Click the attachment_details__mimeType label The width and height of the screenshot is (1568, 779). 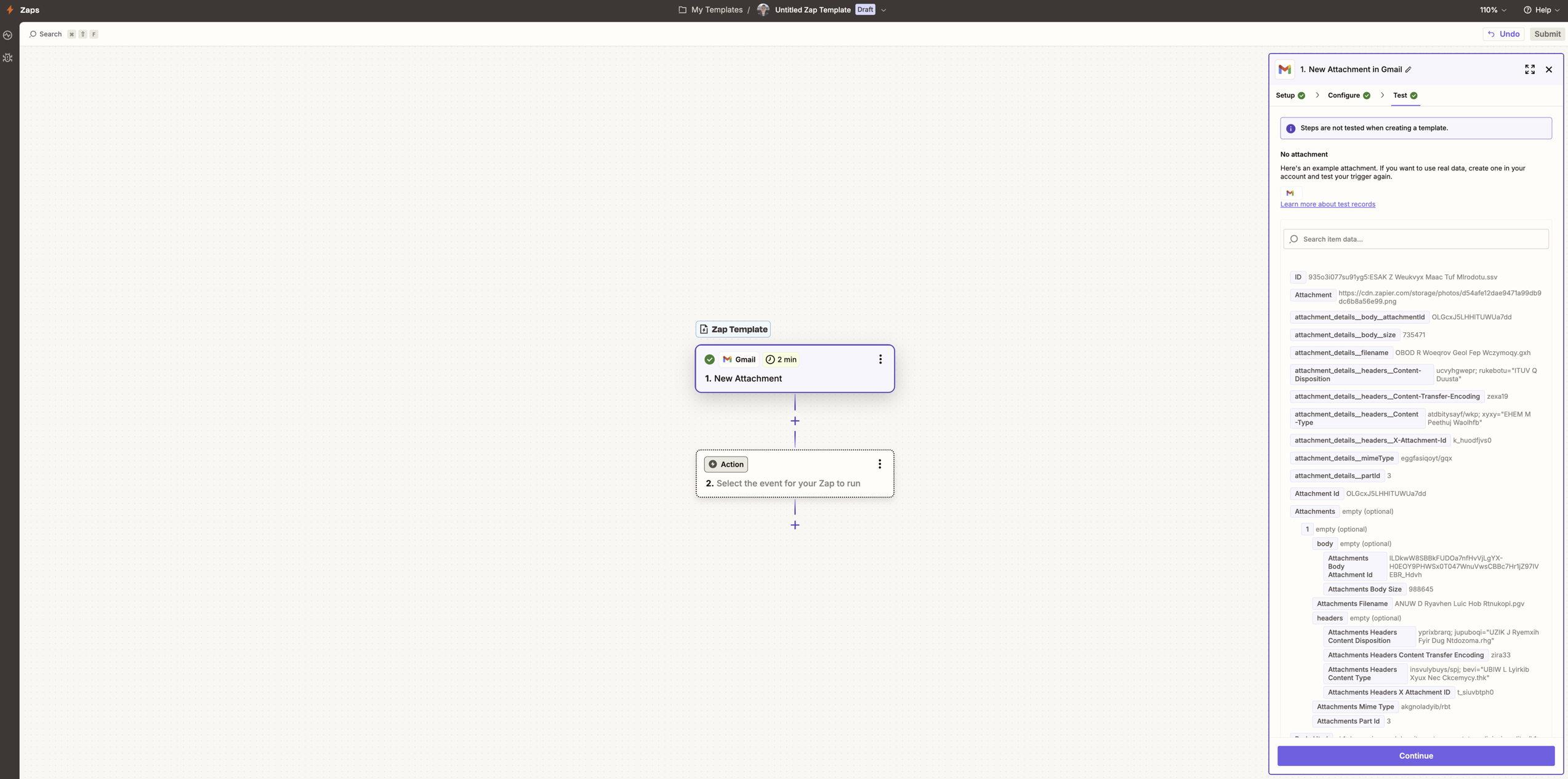point(1343,458)
